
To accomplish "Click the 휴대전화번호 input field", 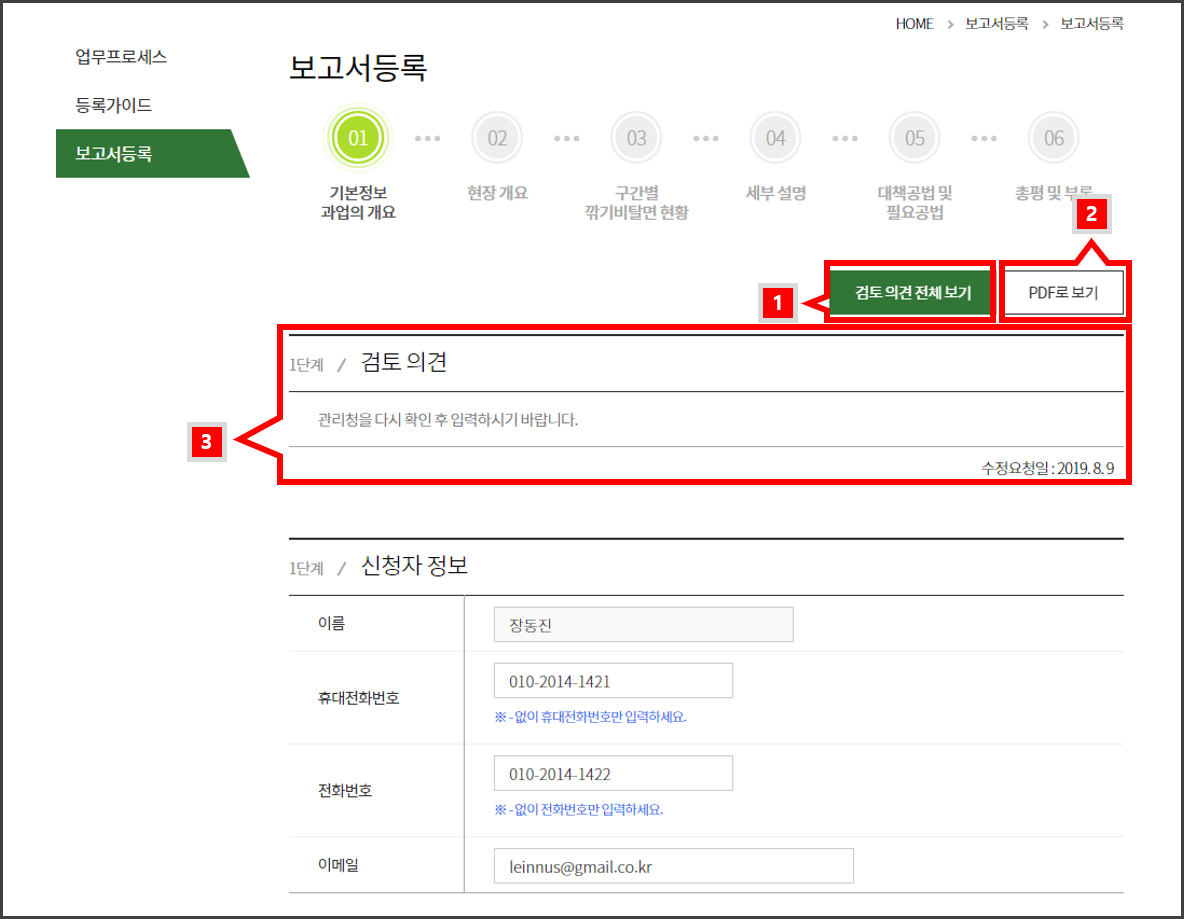I will pos(613,681).
